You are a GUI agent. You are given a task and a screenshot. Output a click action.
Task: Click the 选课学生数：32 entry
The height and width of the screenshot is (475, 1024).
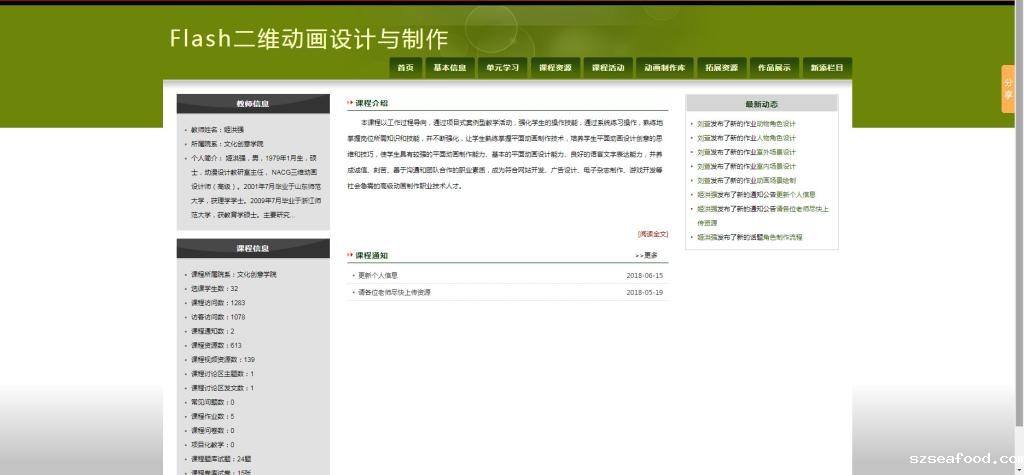[215, 289]
